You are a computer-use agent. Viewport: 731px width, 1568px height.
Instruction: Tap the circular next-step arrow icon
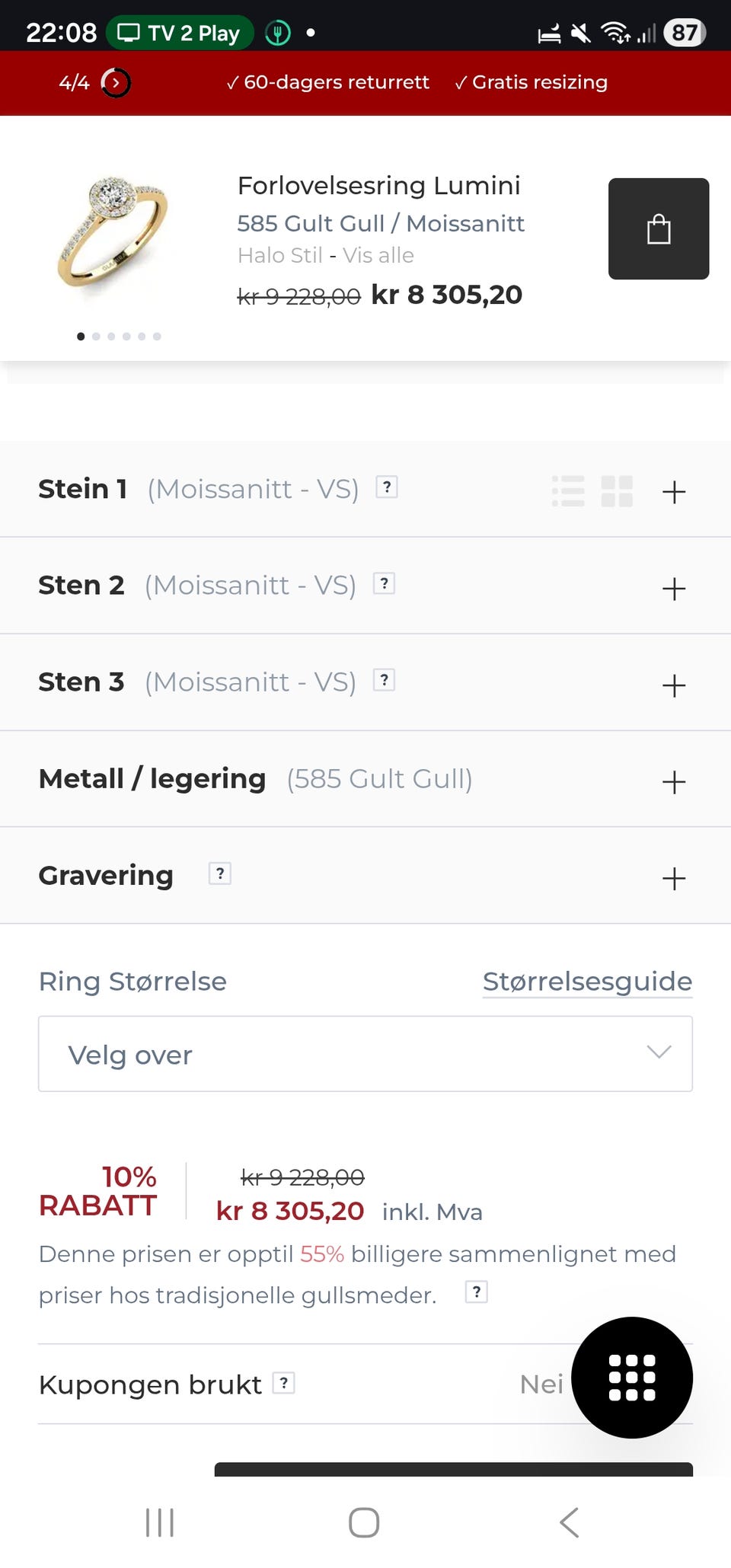(116, 82)
